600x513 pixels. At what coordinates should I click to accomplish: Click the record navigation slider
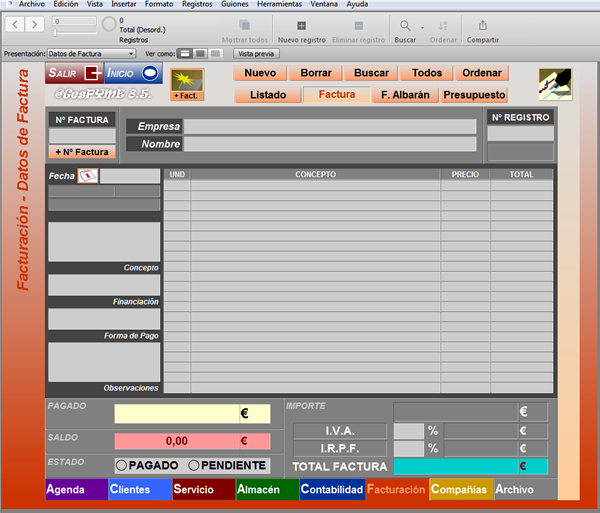pos(75,33)
